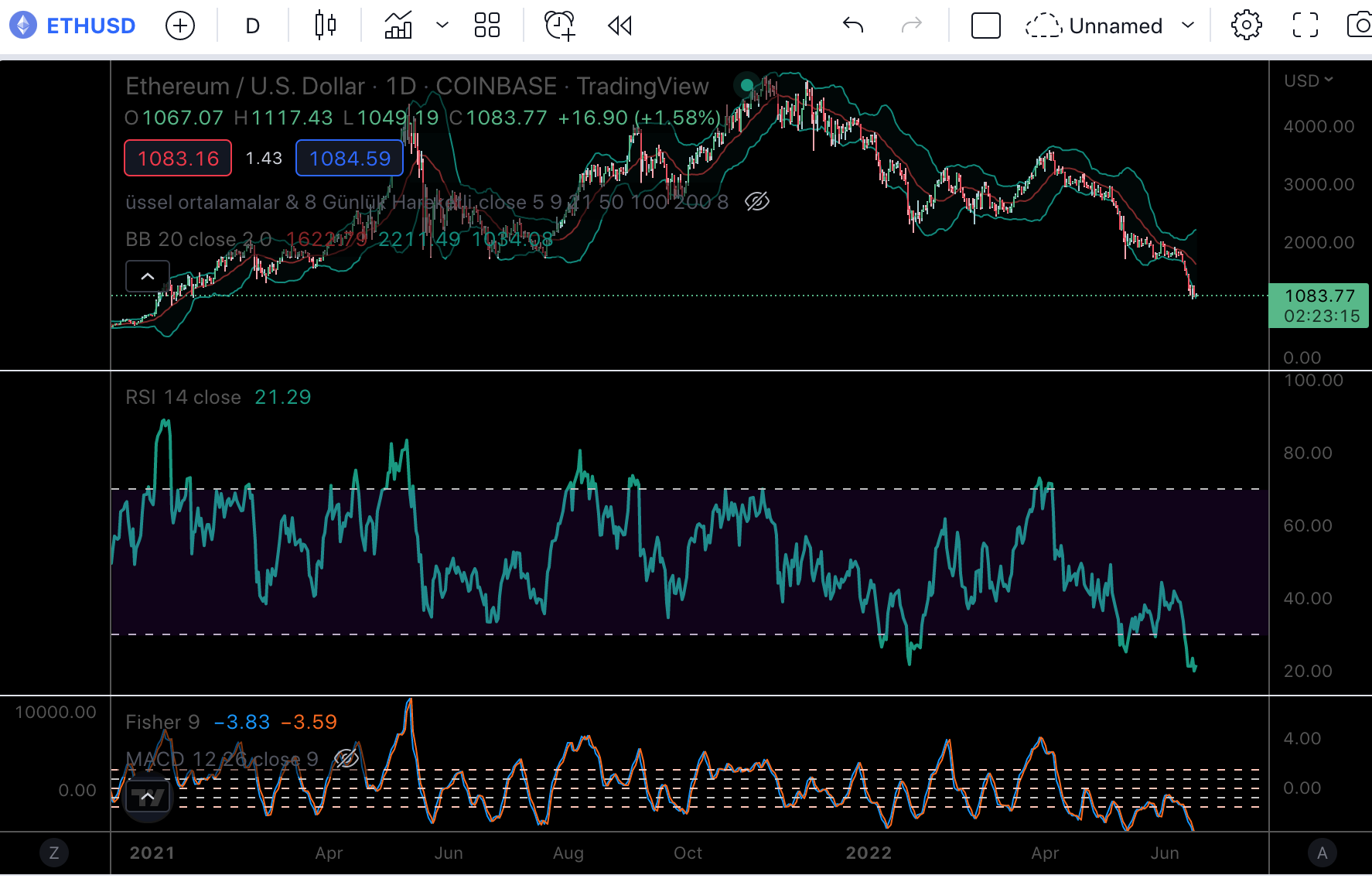Open the USD currency dropdown

[1309, 80]
